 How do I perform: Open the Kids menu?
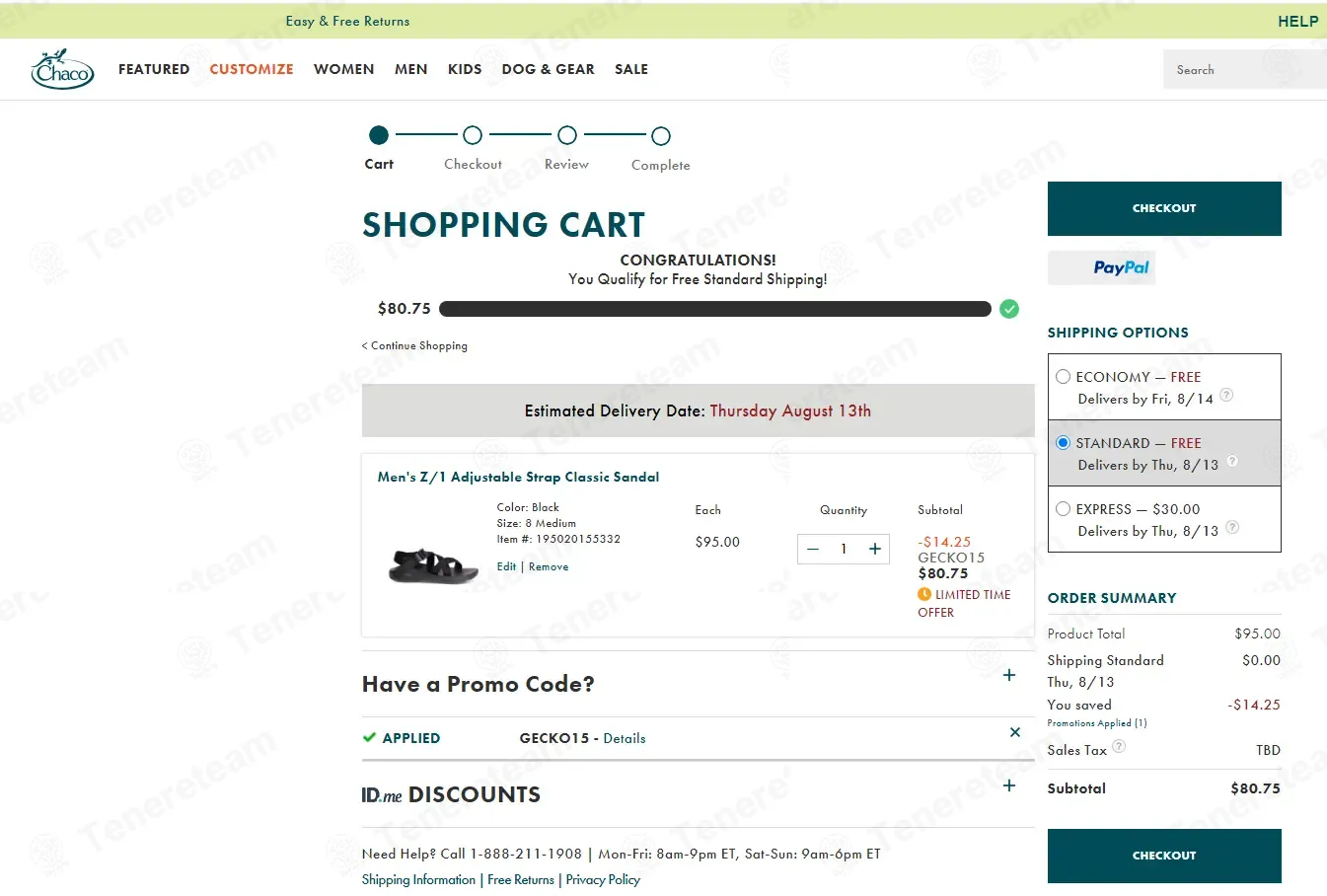(x=465, y=69)
